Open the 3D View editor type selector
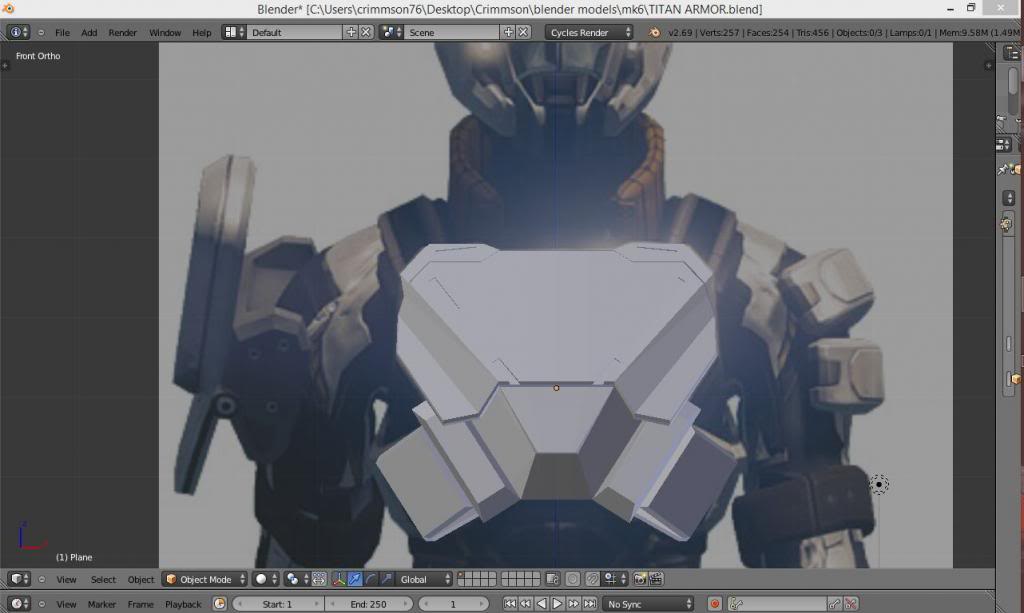The height and width of the screenshot is (613, 1024). click(x=19, y=579)
